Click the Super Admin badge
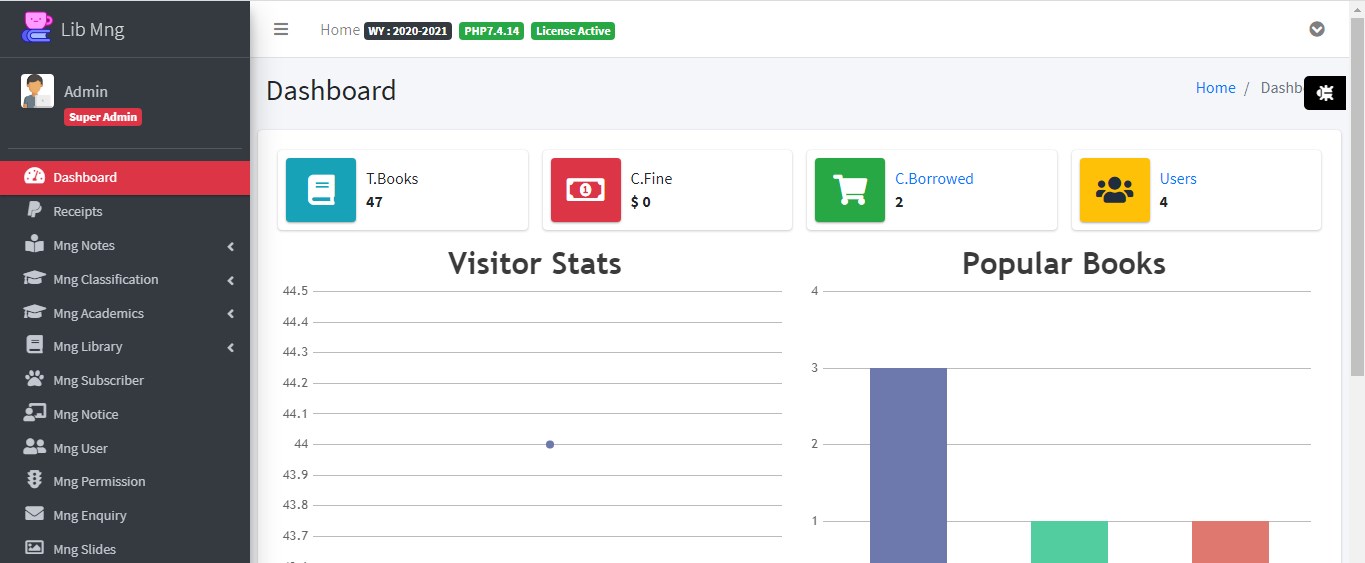Image resolution: width=1365 pixels, height=563 pixels. pos(103,117)
